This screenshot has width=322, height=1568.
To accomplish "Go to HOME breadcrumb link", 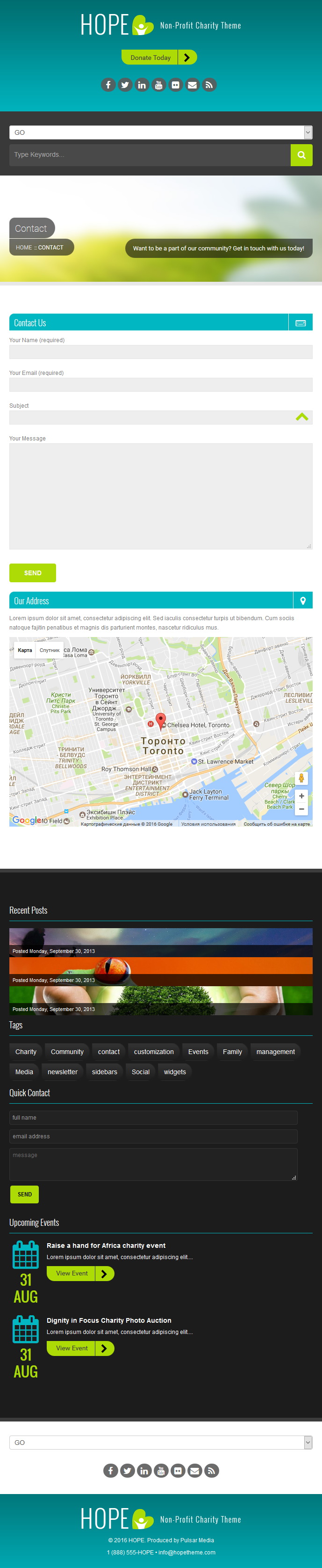I will click(x=24, y=248).
